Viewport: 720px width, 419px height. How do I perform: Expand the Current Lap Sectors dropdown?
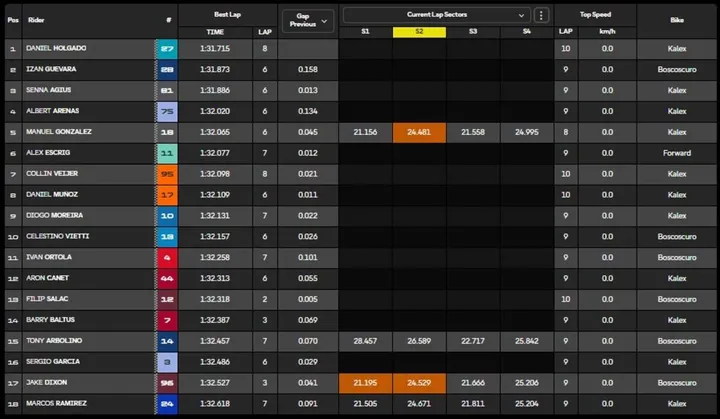click(x=437, y=15)
